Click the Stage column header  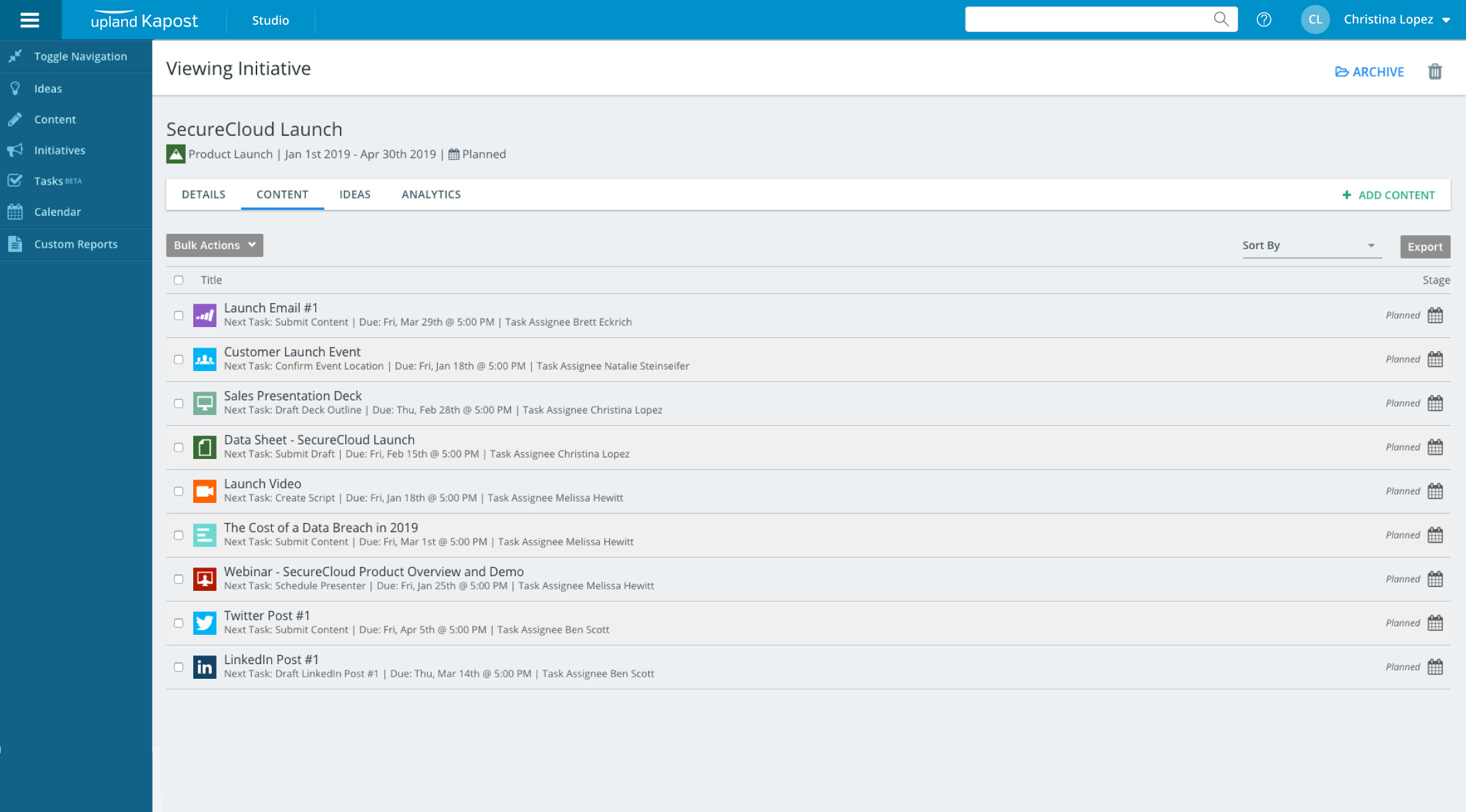point(1436,280)
